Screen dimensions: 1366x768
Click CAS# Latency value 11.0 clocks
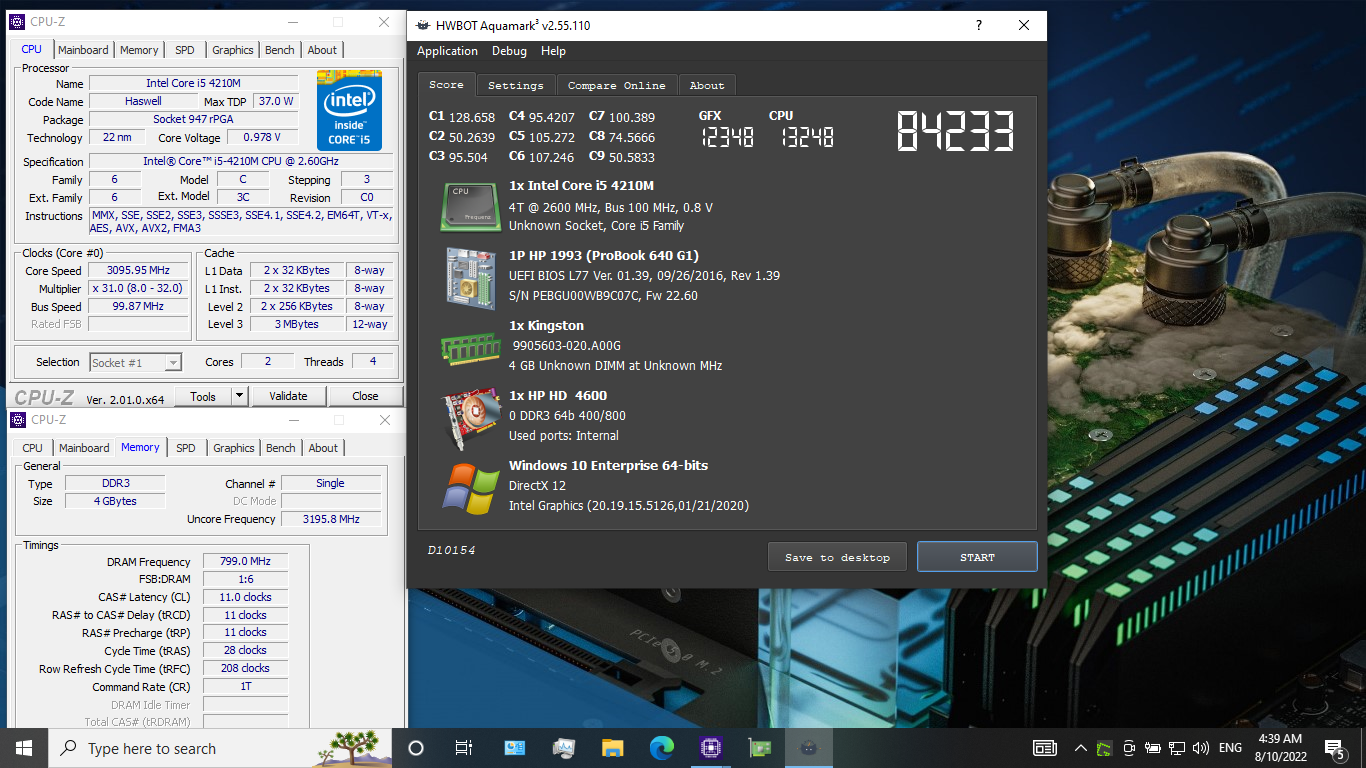coord(245,597)
